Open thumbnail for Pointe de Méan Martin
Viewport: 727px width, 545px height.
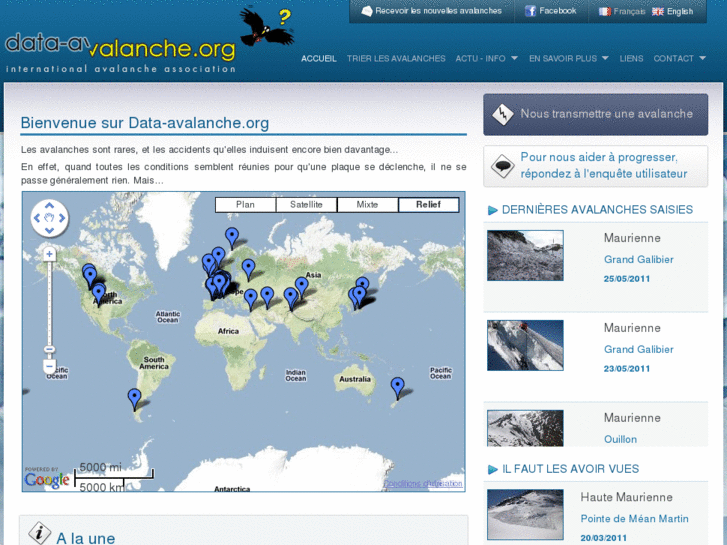tap(525, 515)
